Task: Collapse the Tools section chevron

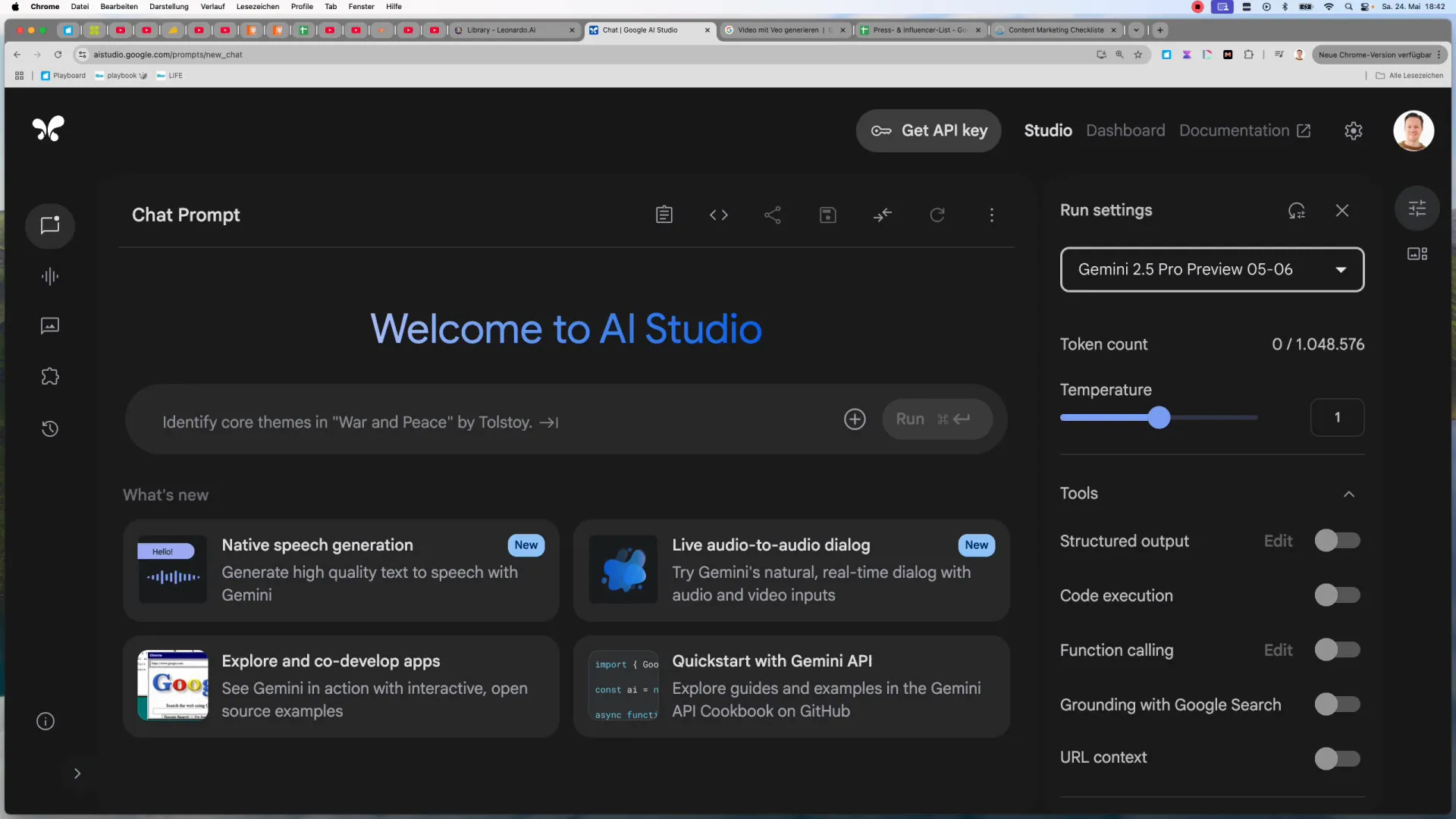Action: point(1349,494)
